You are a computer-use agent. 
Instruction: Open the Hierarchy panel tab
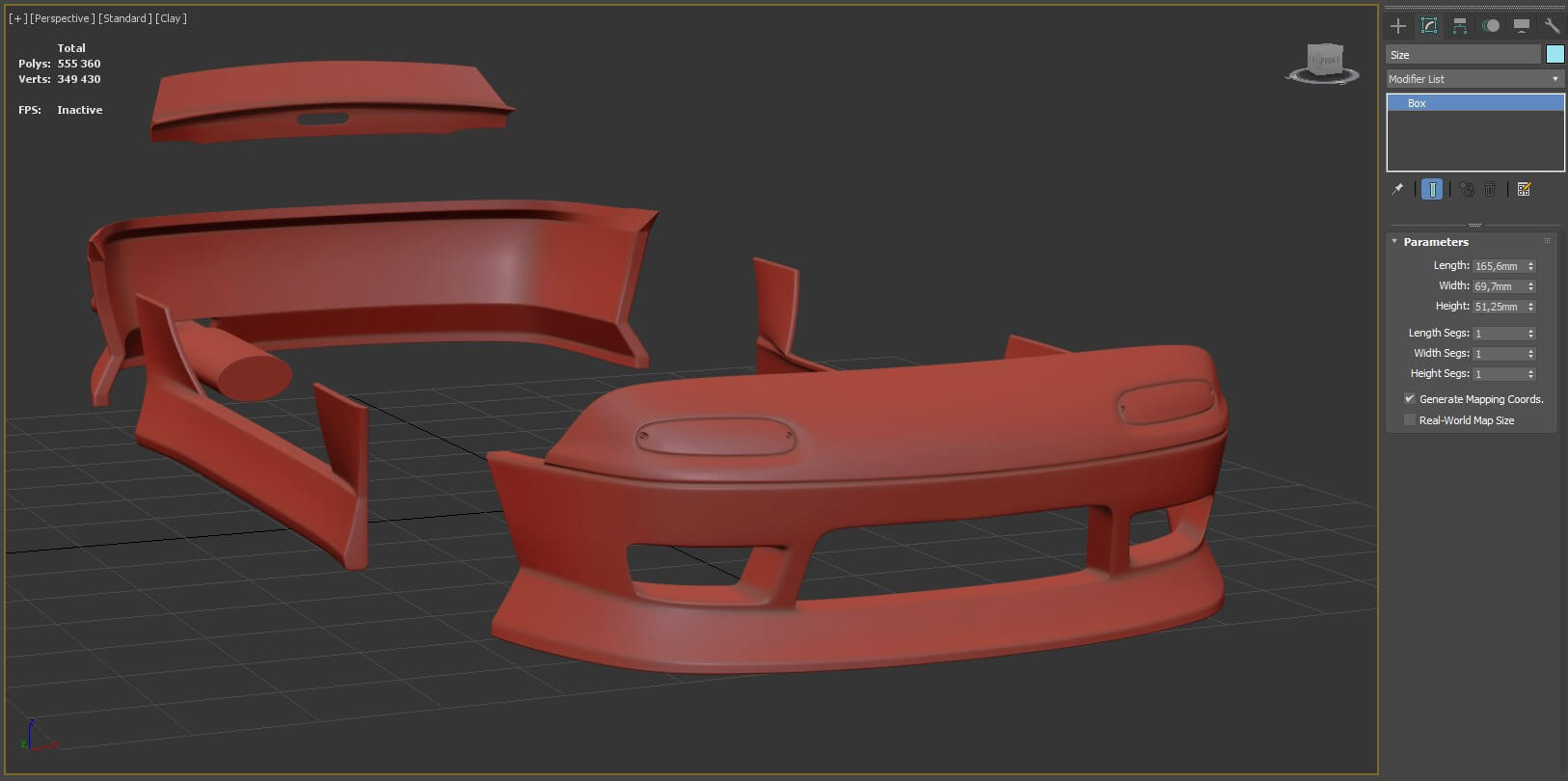pos(1460,26)
